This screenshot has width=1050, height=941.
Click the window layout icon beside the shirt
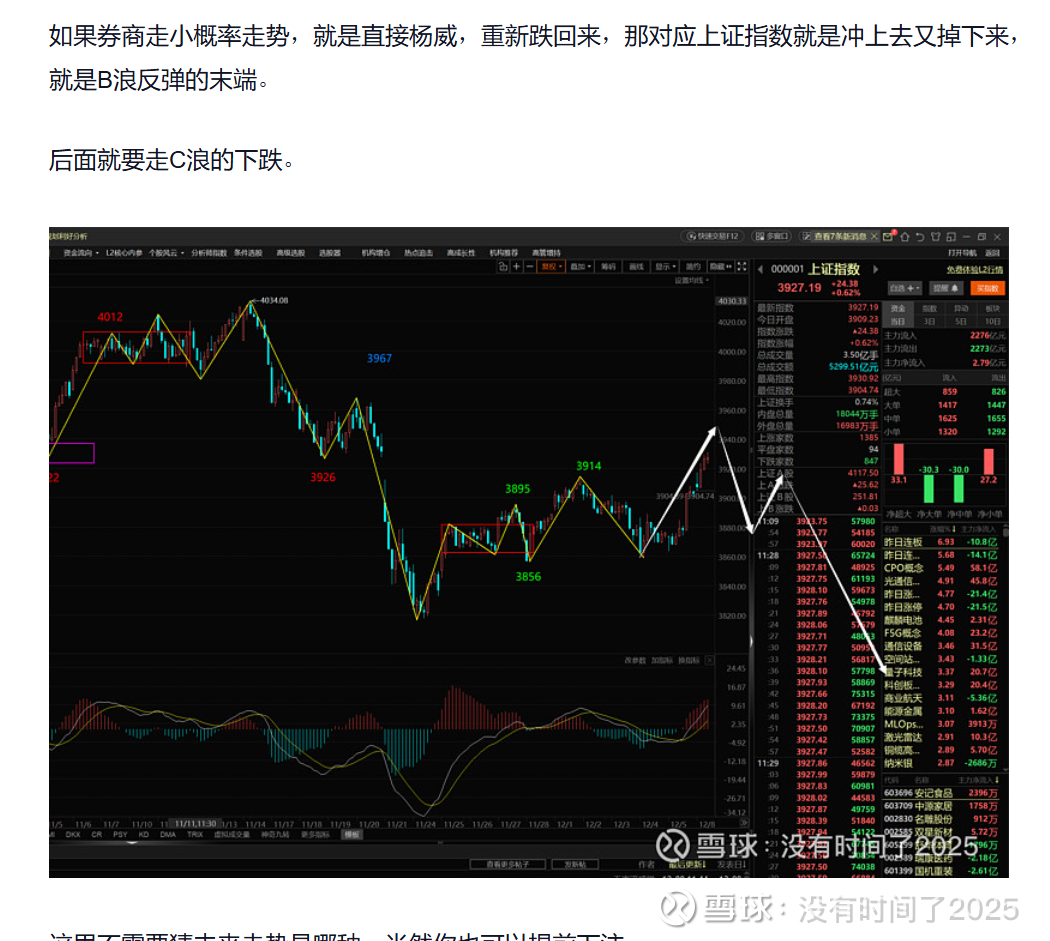(x=951, y=236)
